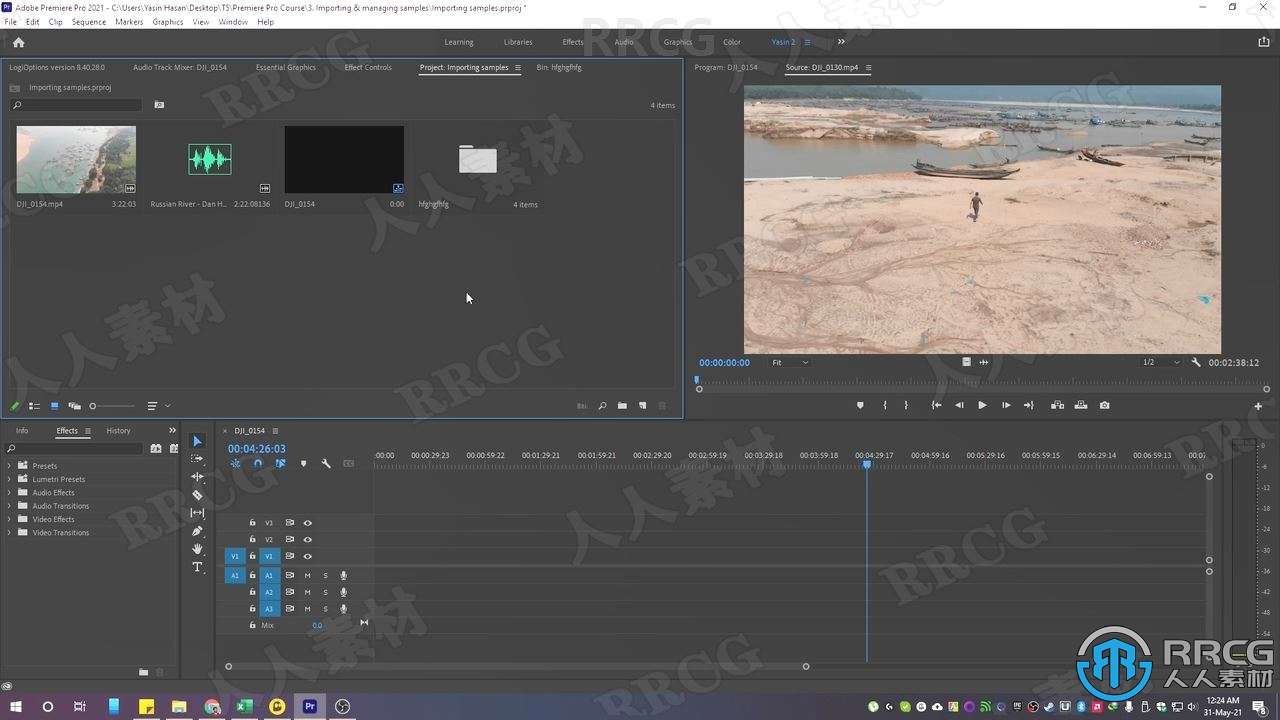Image resolution: width=1280 pixels, height=720 pixels.
Task: Add a marker in the timeline
Action: (303, 463)
